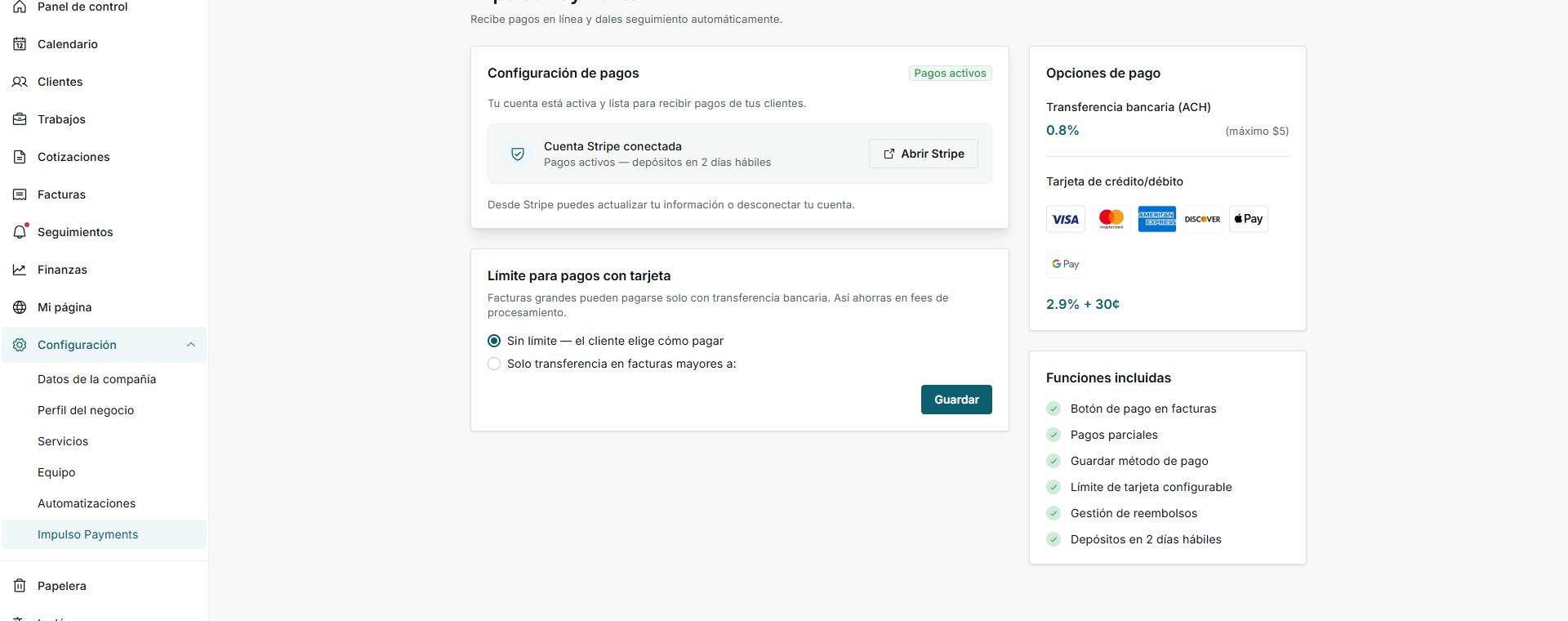Viewport: 1568px width, 621px height.
Task: Click the Papelera trash icon
Action: [20, 586]
